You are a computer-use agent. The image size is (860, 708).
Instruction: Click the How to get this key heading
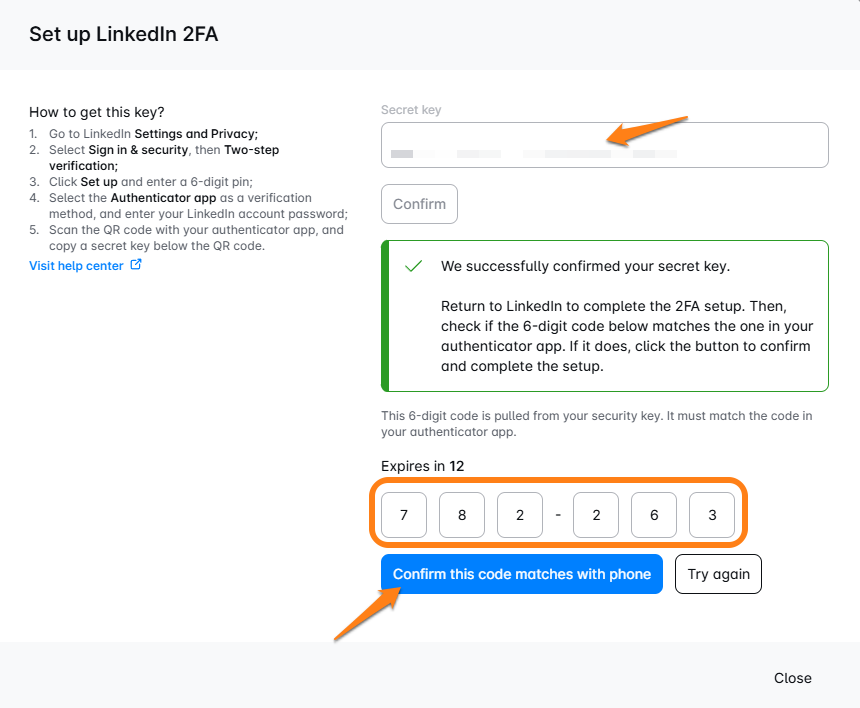click(x=97, y=112)
